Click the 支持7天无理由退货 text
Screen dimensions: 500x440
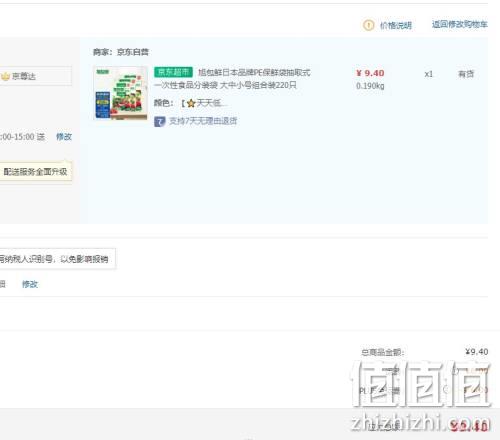coord(203,121)
